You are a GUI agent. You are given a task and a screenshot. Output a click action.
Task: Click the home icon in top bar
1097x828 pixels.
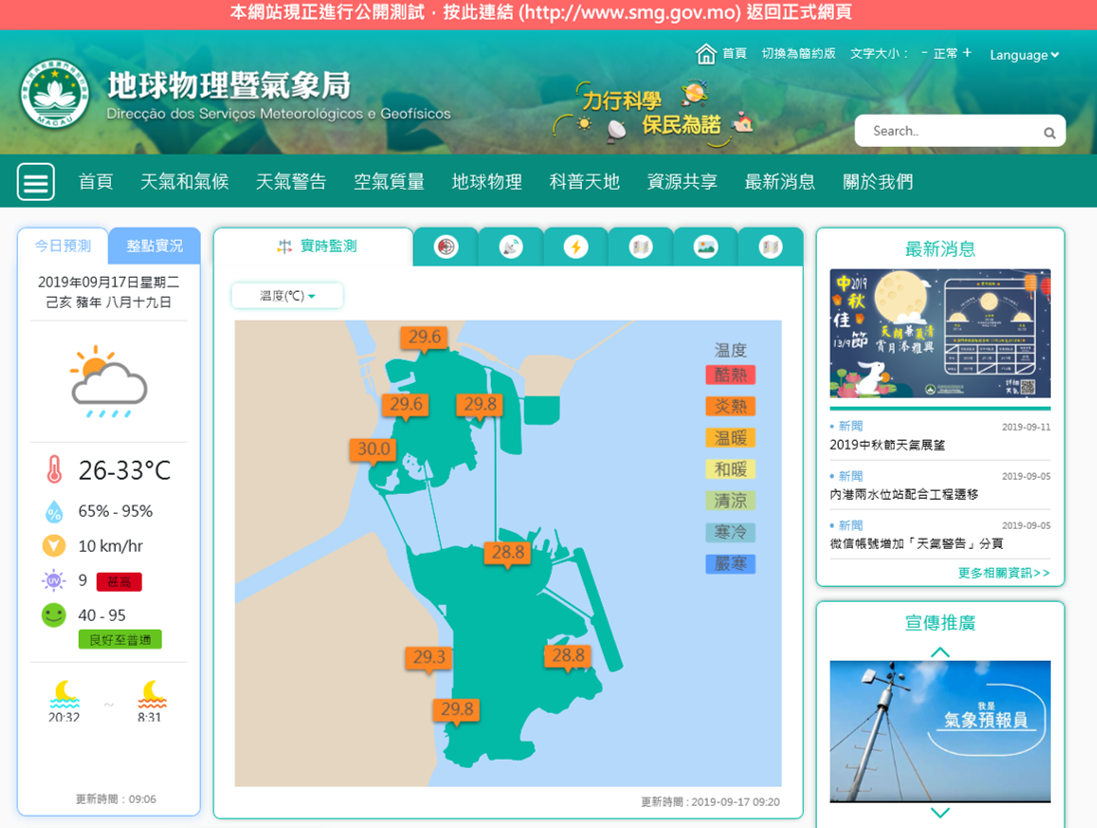[x=706, y=54]
